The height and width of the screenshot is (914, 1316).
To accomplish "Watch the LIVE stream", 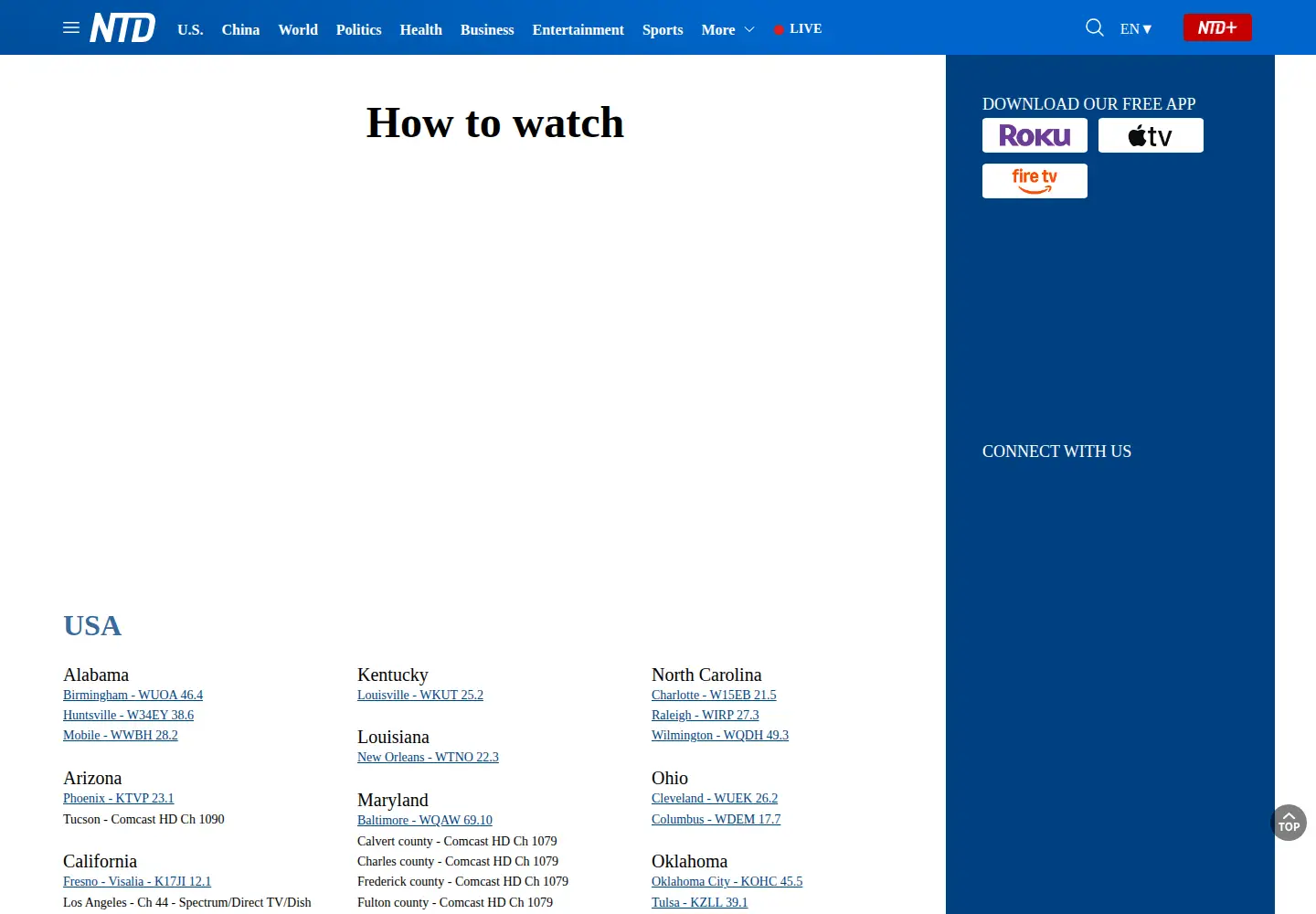I will click(x=798, y=29).
